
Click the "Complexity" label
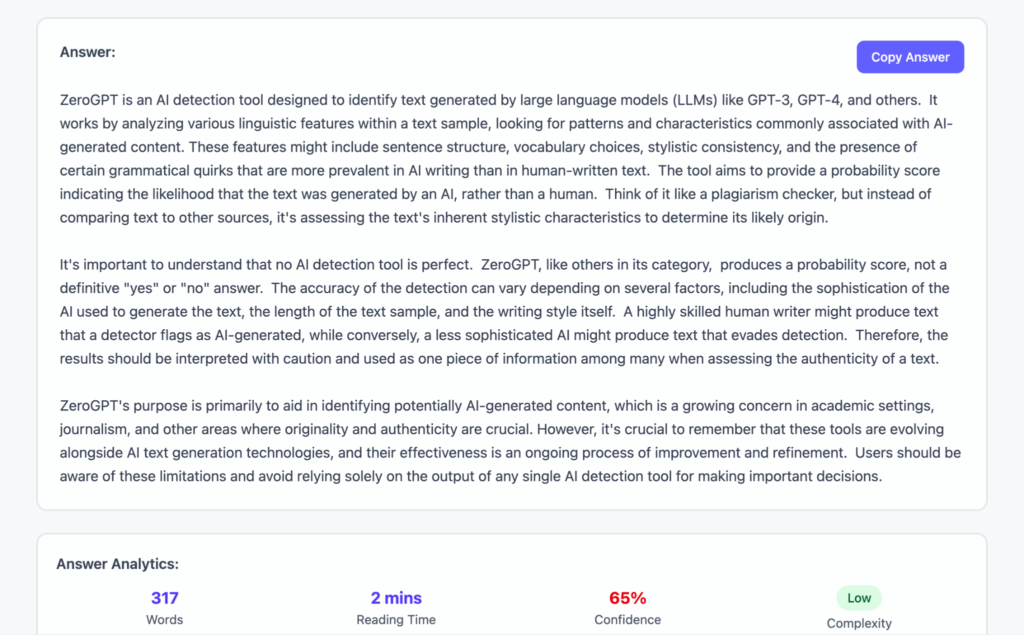[x=859, y=623]
